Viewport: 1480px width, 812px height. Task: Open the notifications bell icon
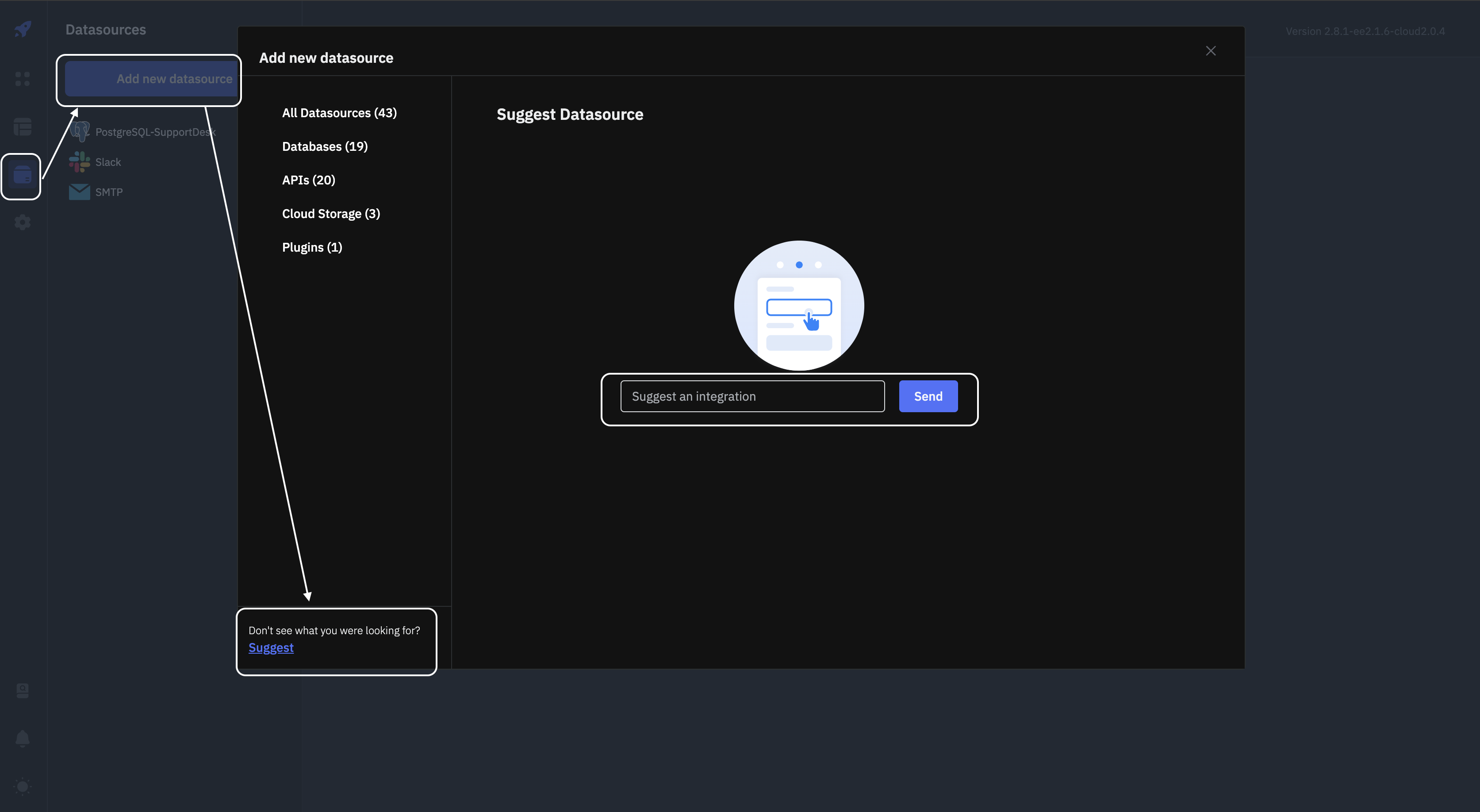tap(22, 738)
